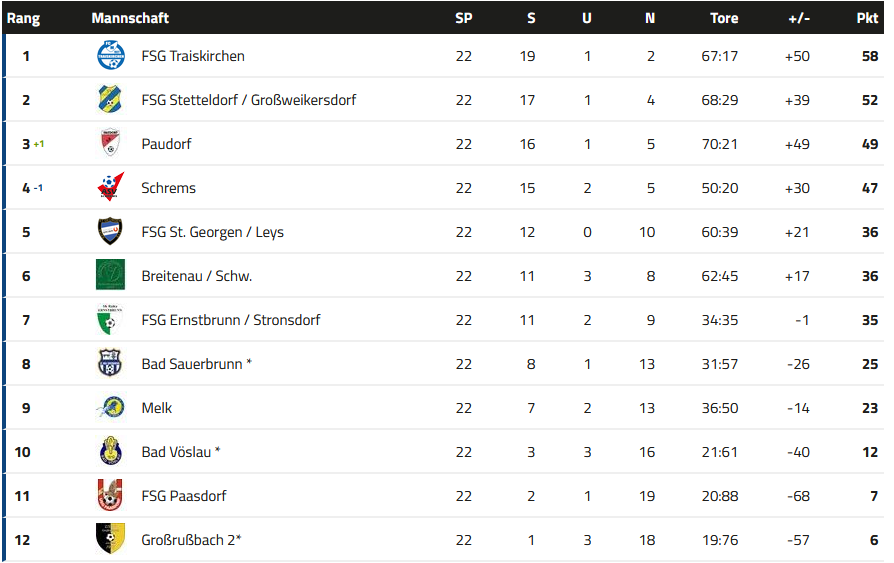Click the Rang column header
The image size is (894, 563).
coord(23,18)
